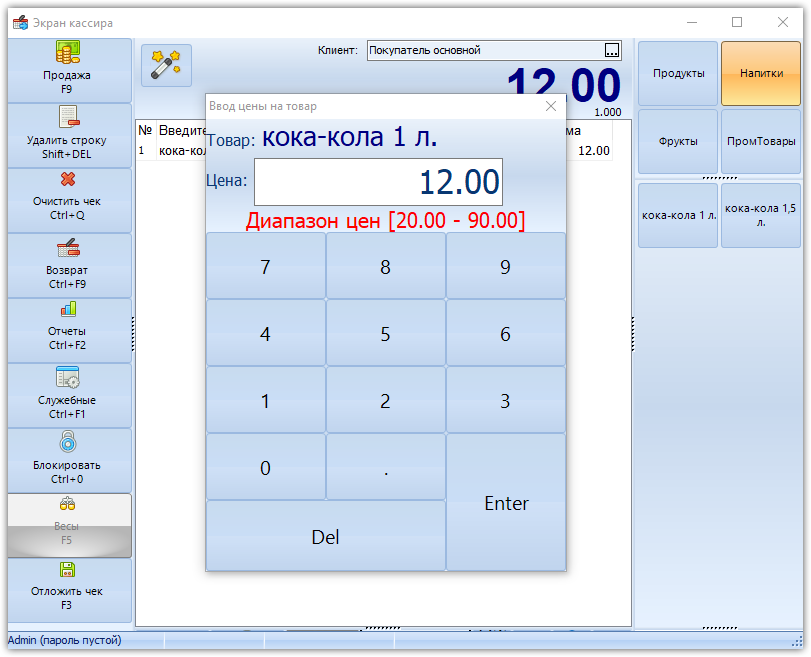Switch to Продукты category
The height and width of the screenshot is (657, 811).
pos(678,73)
